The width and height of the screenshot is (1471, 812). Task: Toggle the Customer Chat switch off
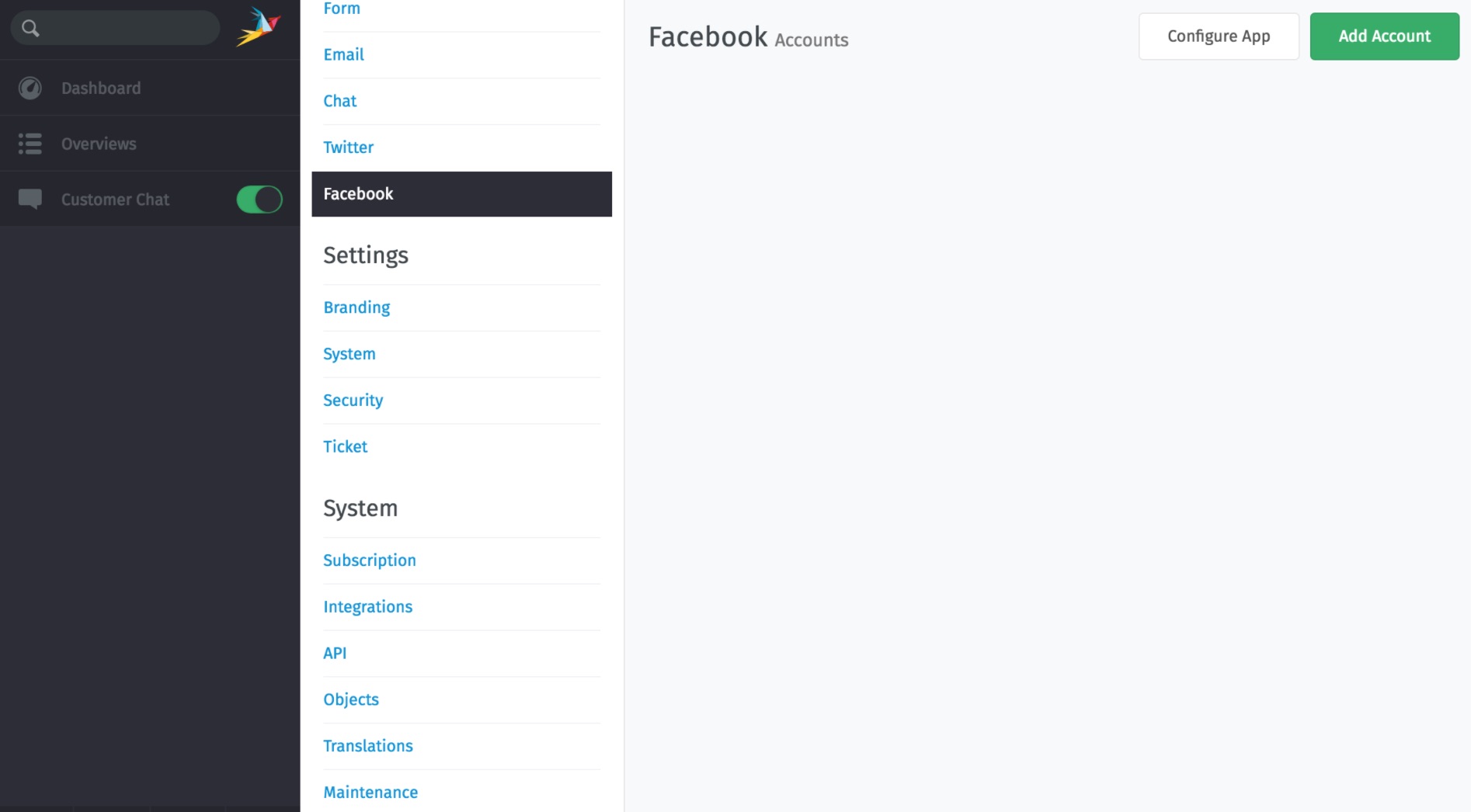(x=259, y=200)
